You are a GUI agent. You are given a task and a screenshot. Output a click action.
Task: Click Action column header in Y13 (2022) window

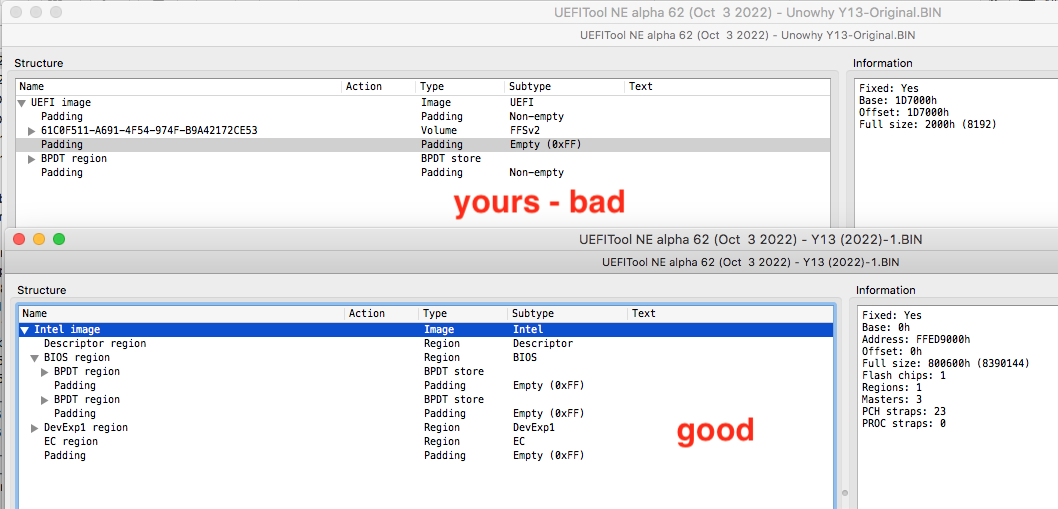coord(383,313)
